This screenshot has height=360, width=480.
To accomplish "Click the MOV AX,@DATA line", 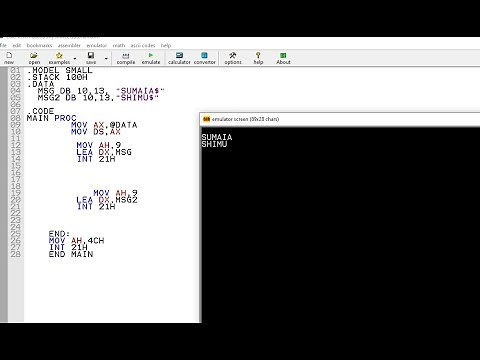I will tap(104, 125).
